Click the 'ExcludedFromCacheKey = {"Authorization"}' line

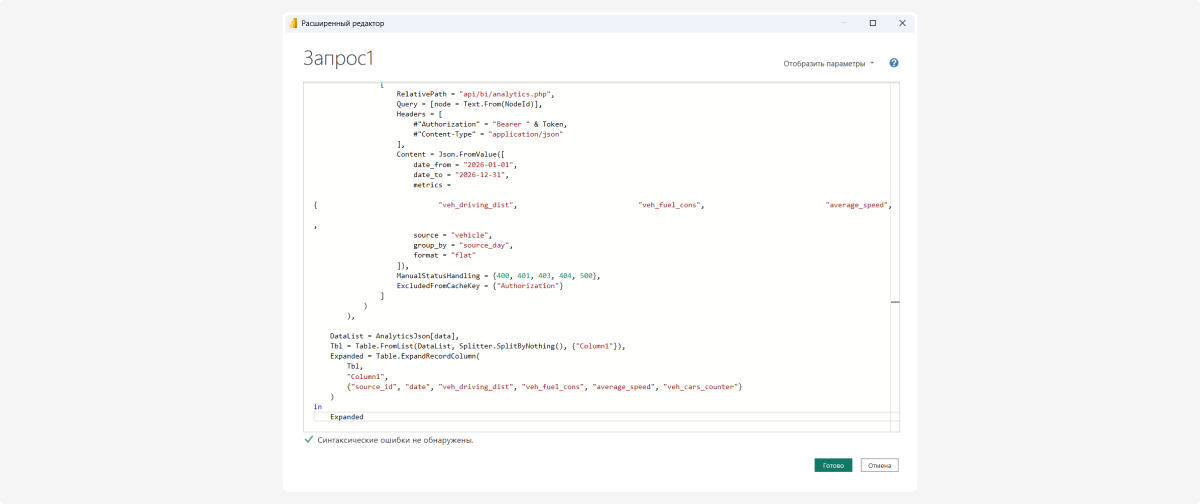[481, 285]
